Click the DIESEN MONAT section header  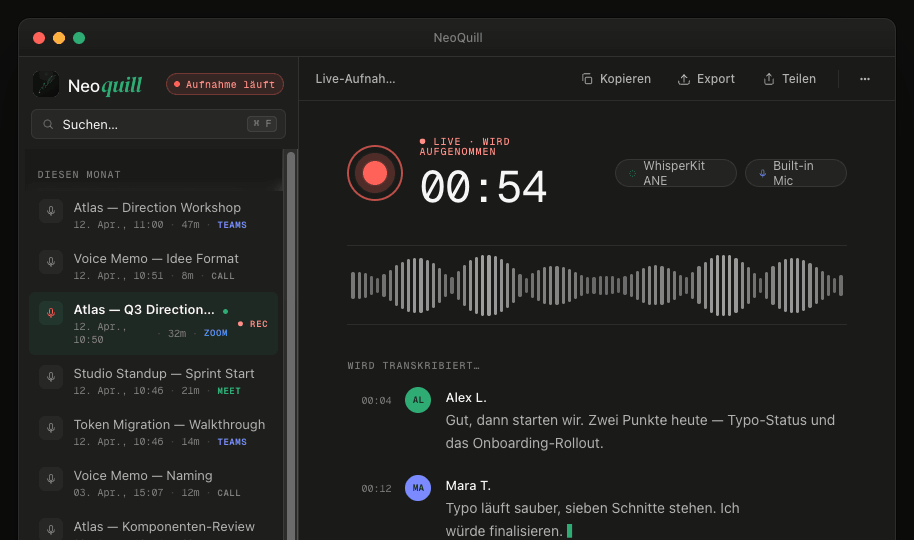coord(79,174)
